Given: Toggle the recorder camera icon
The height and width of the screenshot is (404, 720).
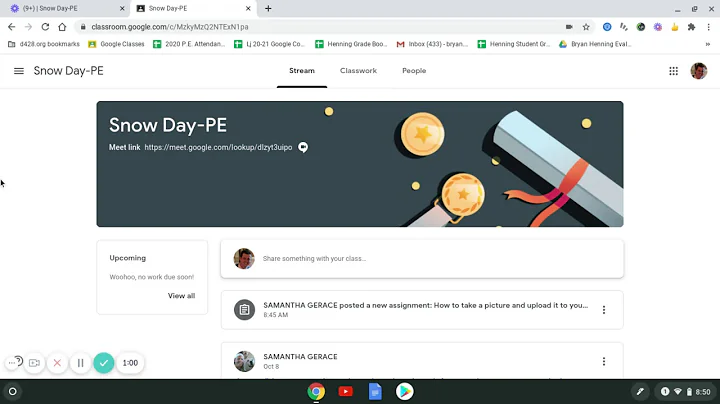Looking at the screenshot, I should coord(34,363).
